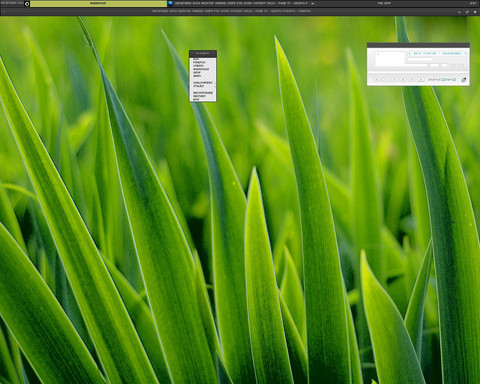Click the eject button in Audacious
The width and height of the screenshot is (480, 384).
421,80
